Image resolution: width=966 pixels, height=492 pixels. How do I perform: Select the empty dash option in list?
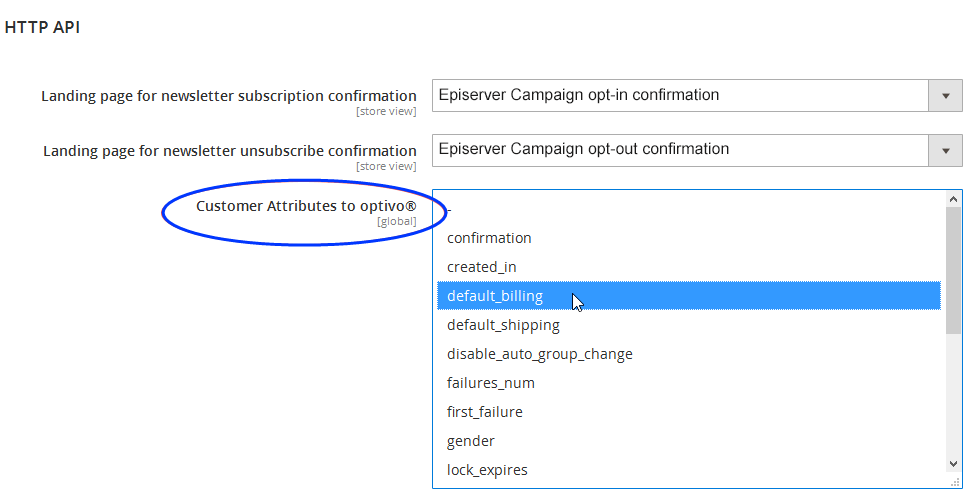coord(452,210)
